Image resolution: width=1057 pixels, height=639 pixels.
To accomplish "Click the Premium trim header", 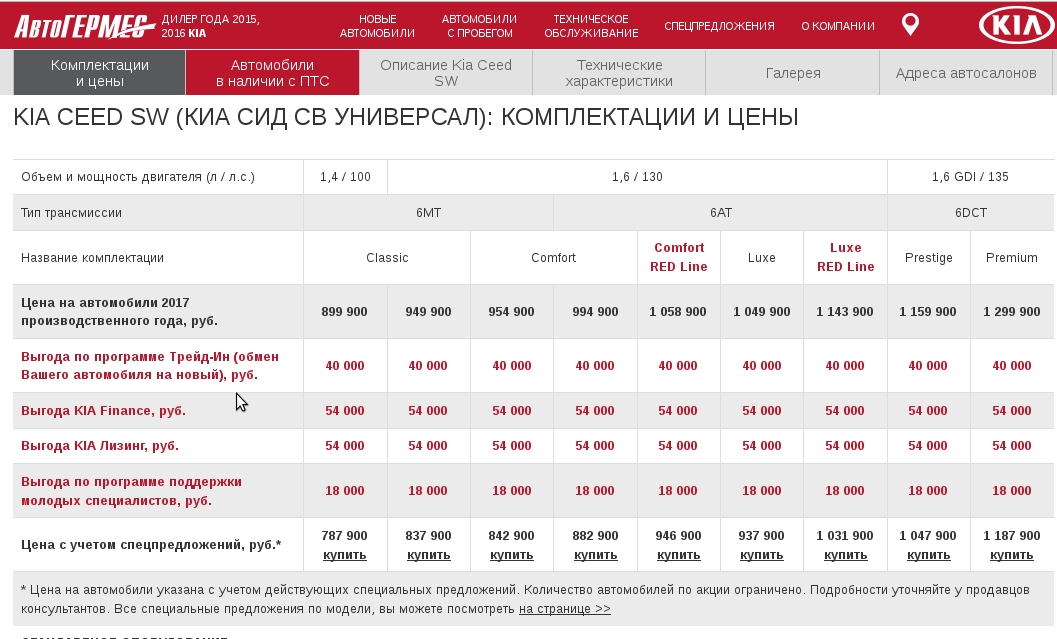I will click(1012, 257).
